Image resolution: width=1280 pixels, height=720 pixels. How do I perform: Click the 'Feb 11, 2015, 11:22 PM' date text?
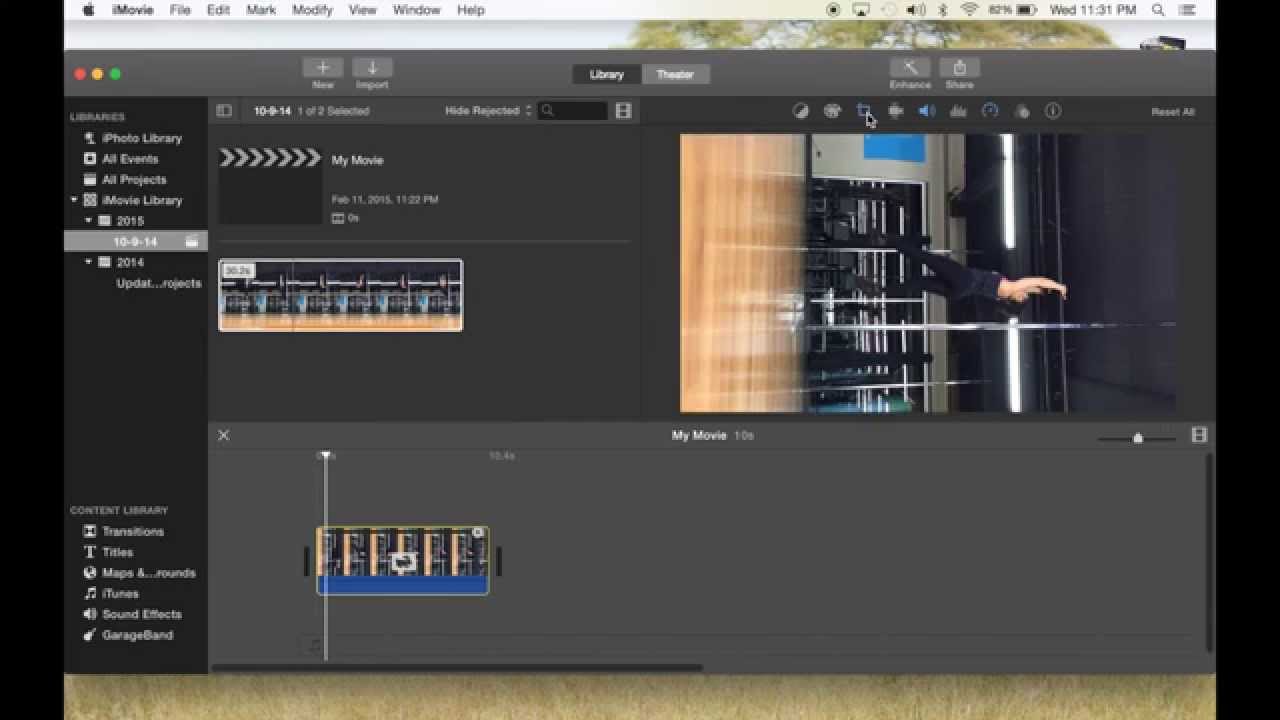385,199
